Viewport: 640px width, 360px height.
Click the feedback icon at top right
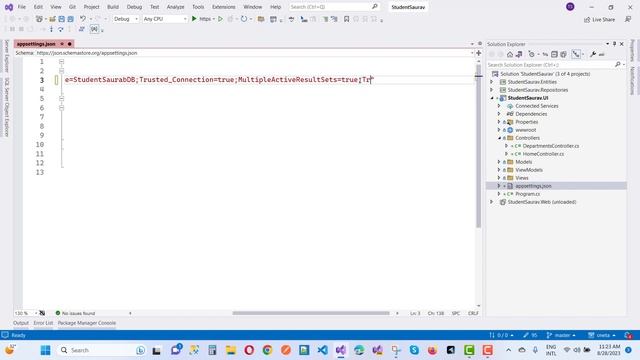pos(628,20)
